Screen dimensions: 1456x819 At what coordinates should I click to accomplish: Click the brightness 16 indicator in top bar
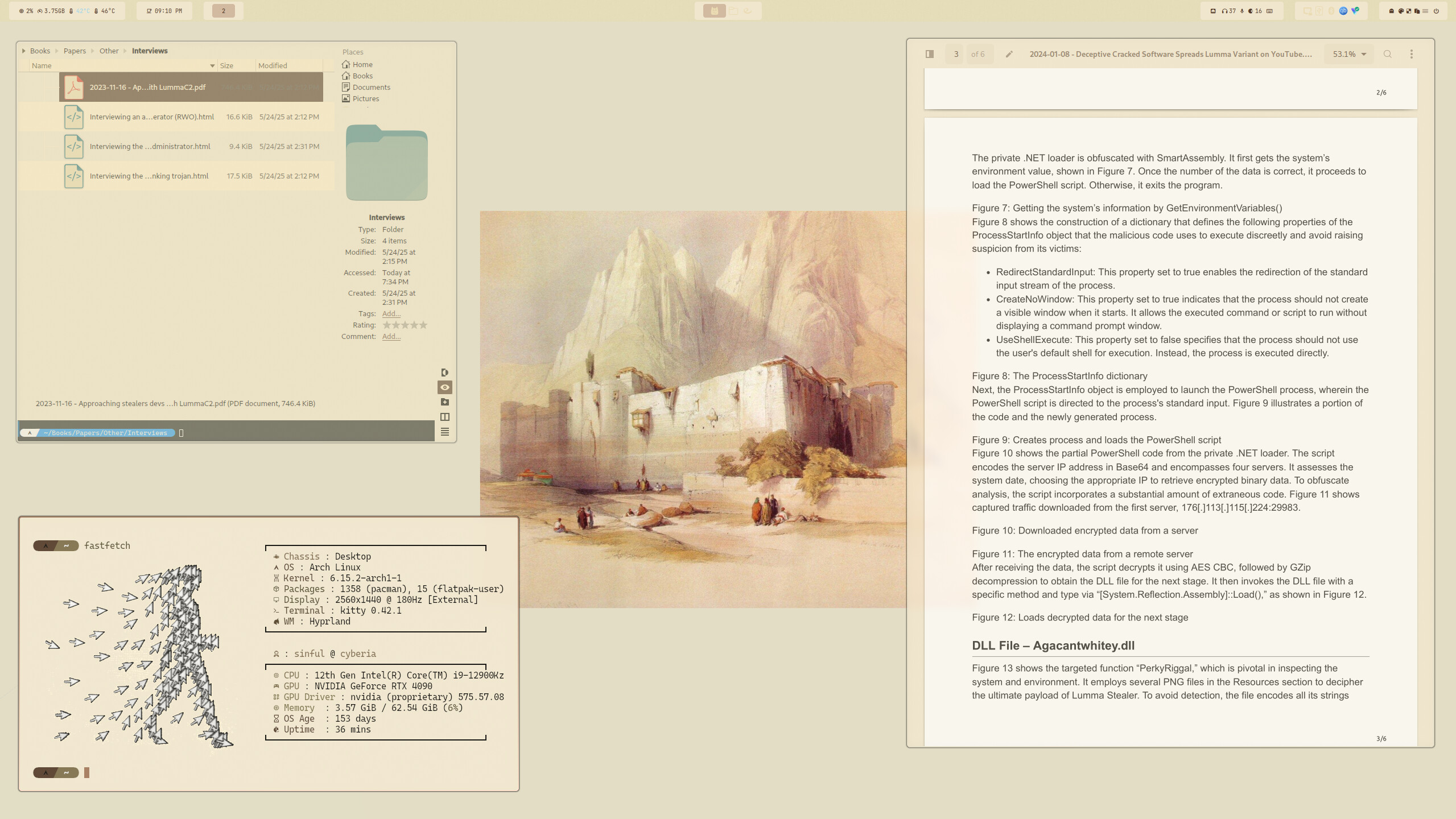(x=1255, y=11)
